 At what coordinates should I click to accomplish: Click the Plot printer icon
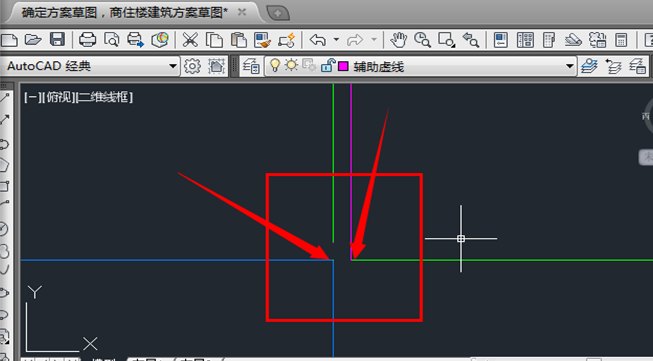click(x=87, y=40)
